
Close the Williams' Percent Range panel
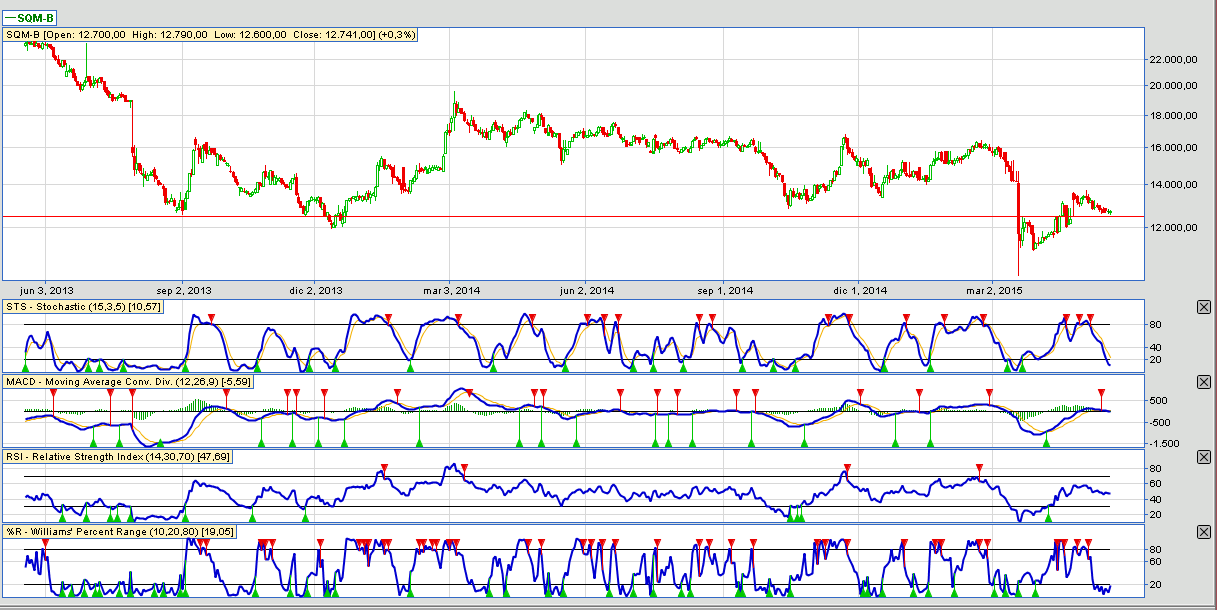point(1203,532)
